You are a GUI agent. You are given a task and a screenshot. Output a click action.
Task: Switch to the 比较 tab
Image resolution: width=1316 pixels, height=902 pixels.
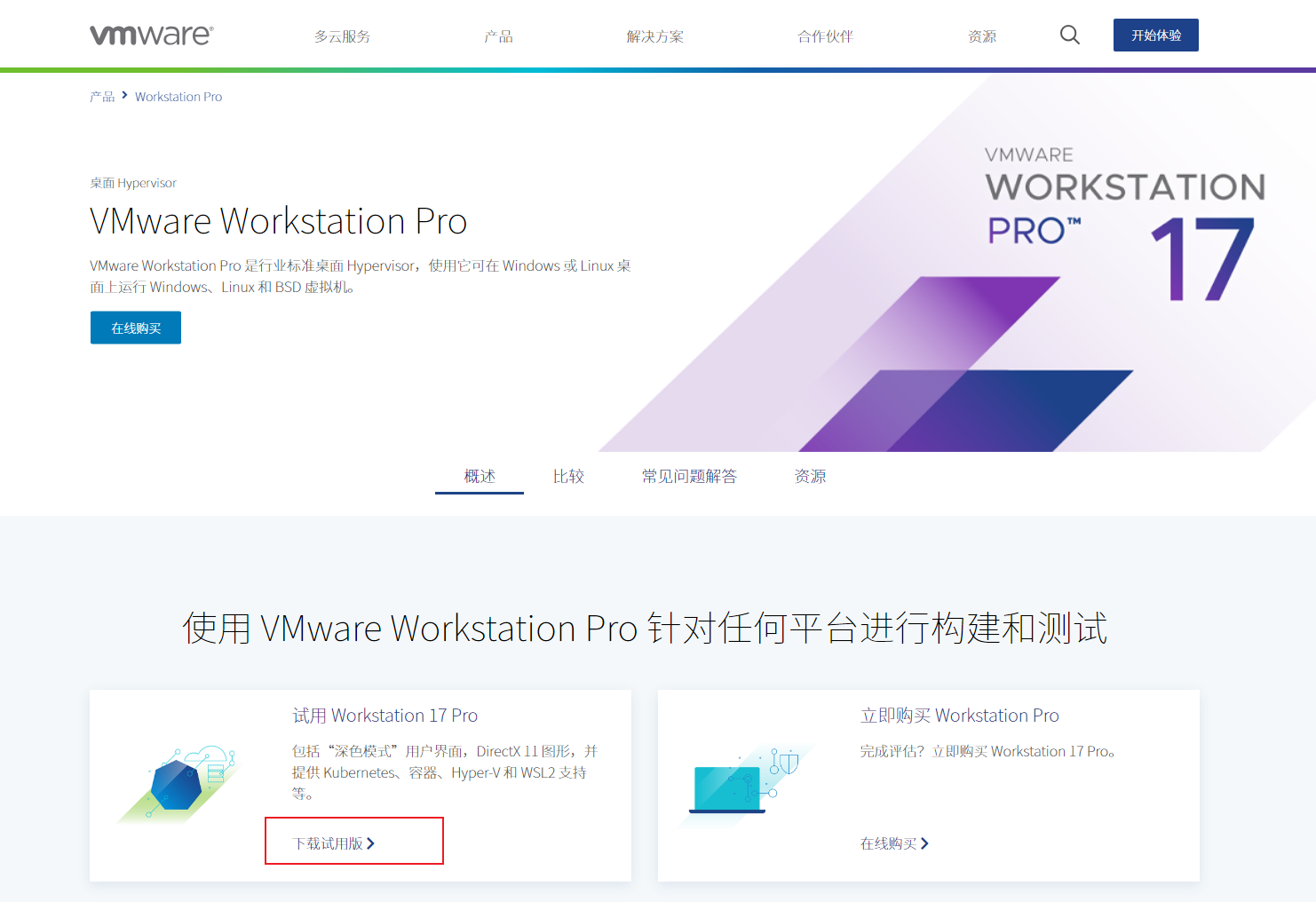pos(568,477)
